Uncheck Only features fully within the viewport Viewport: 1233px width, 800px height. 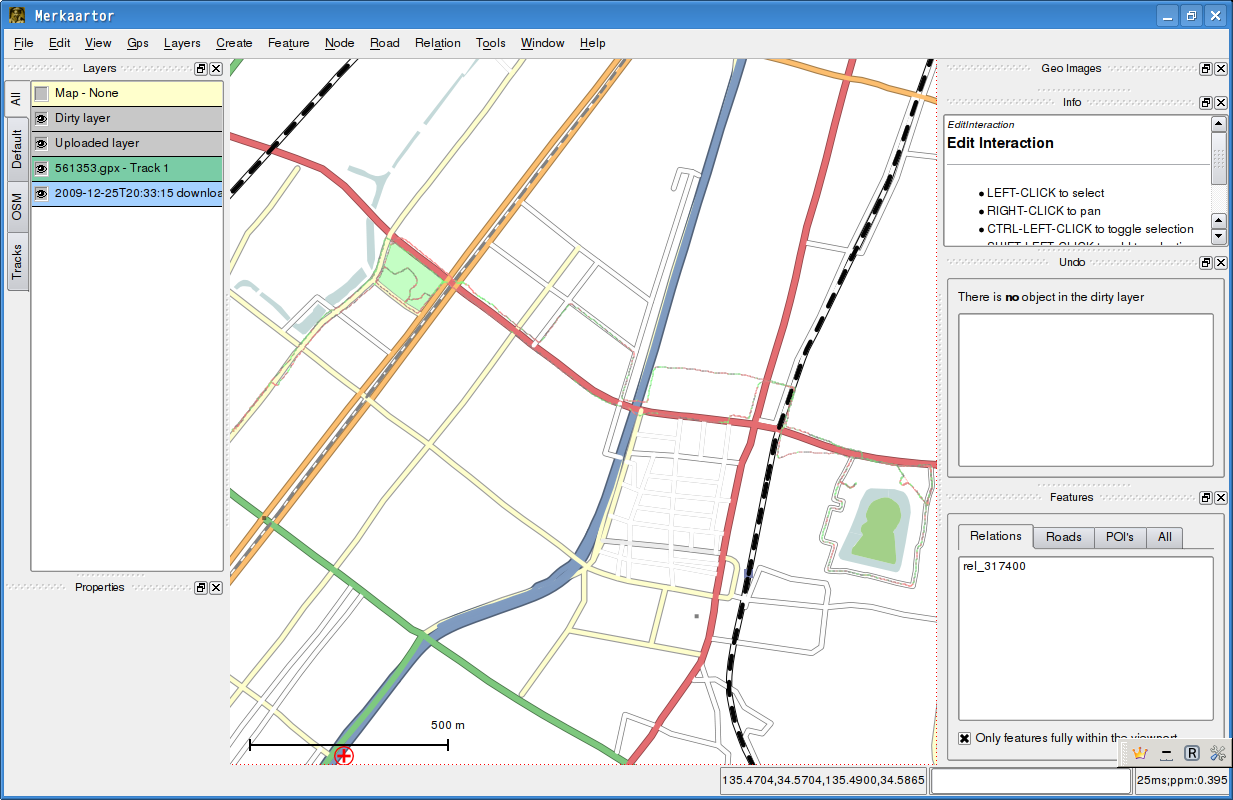[x=964, y=738]
